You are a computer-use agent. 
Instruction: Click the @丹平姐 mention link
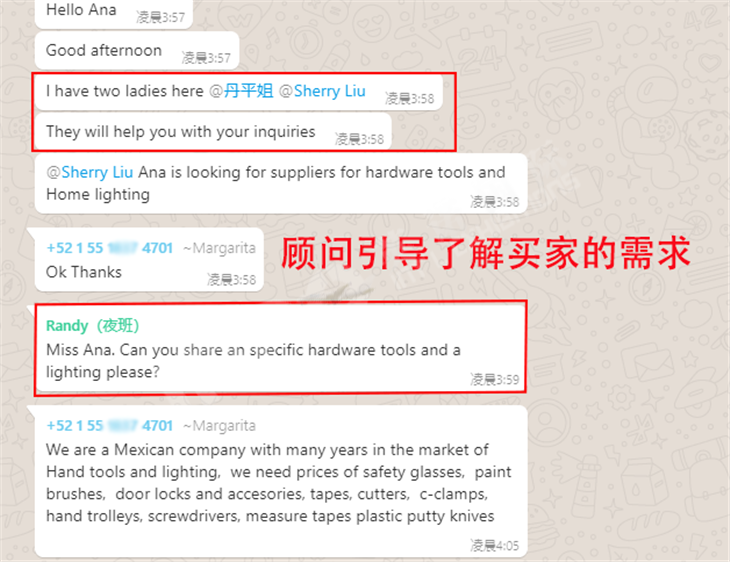(x=241, y=91)
